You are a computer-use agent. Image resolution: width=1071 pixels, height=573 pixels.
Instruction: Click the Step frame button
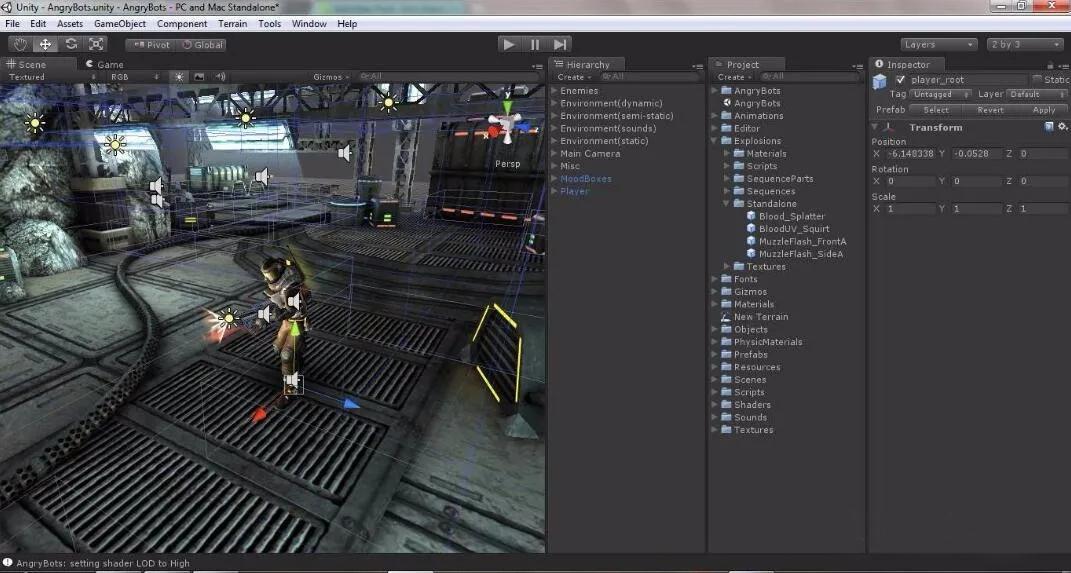[561, 44]
